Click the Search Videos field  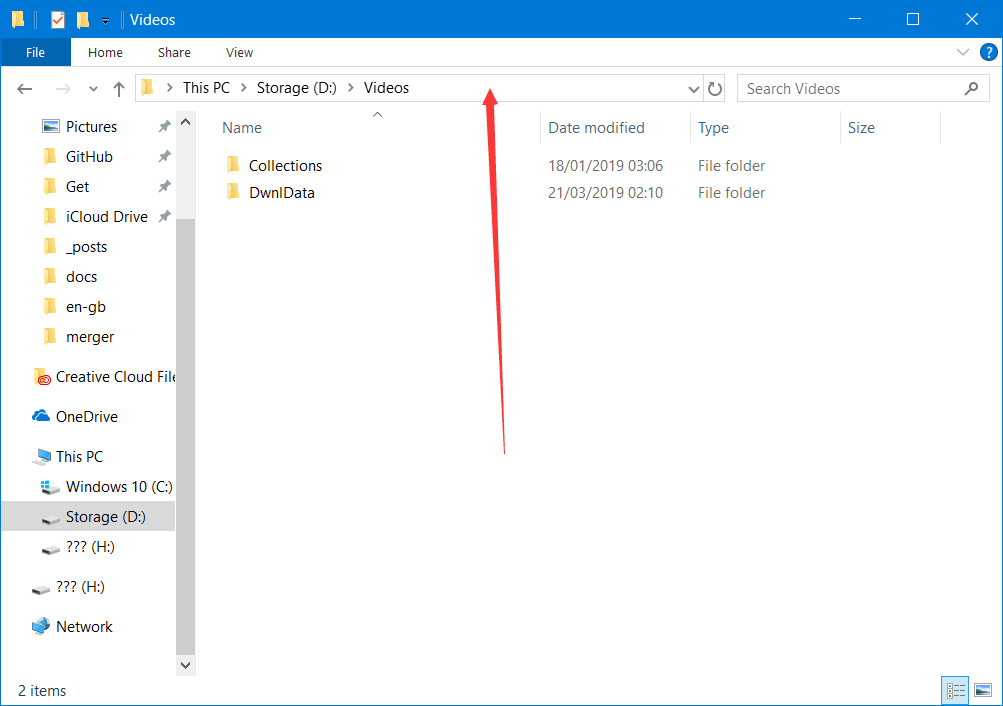coord(850,89)
